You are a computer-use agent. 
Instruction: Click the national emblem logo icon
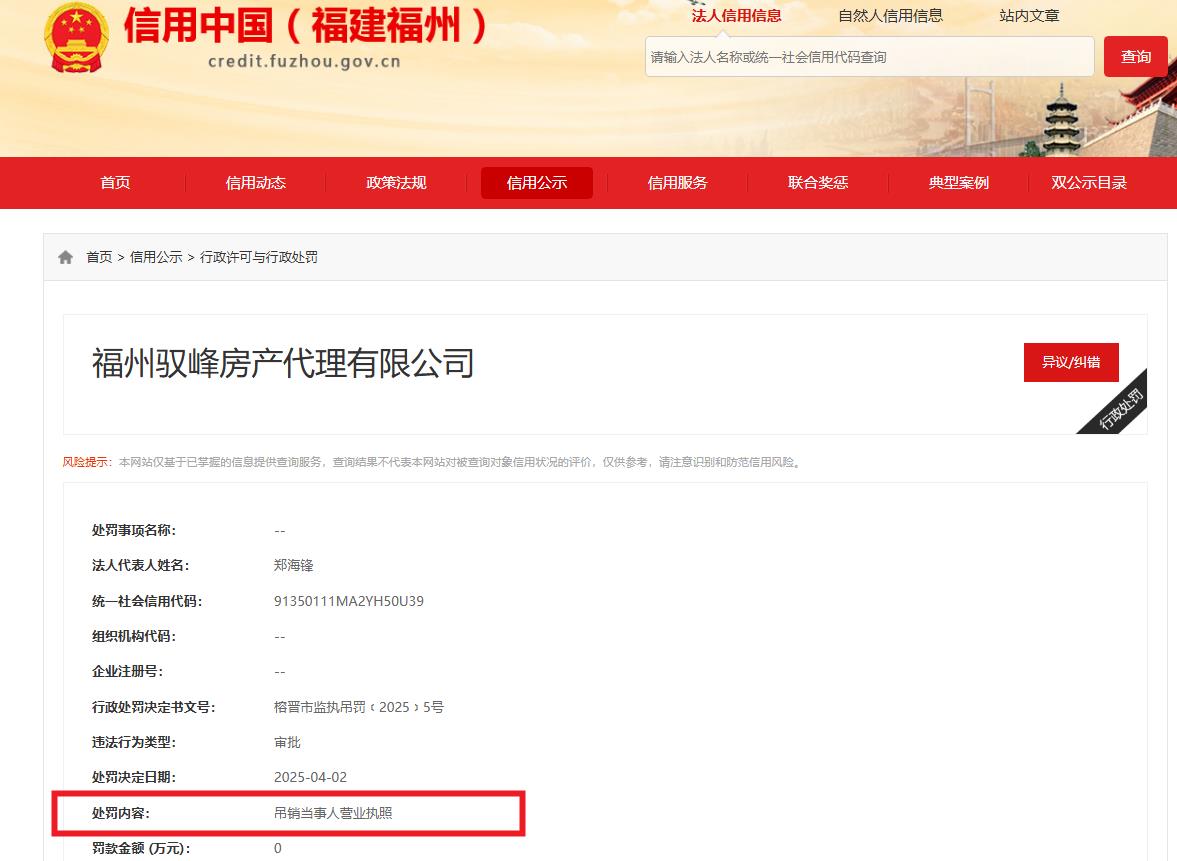click(x=76, y=38)
